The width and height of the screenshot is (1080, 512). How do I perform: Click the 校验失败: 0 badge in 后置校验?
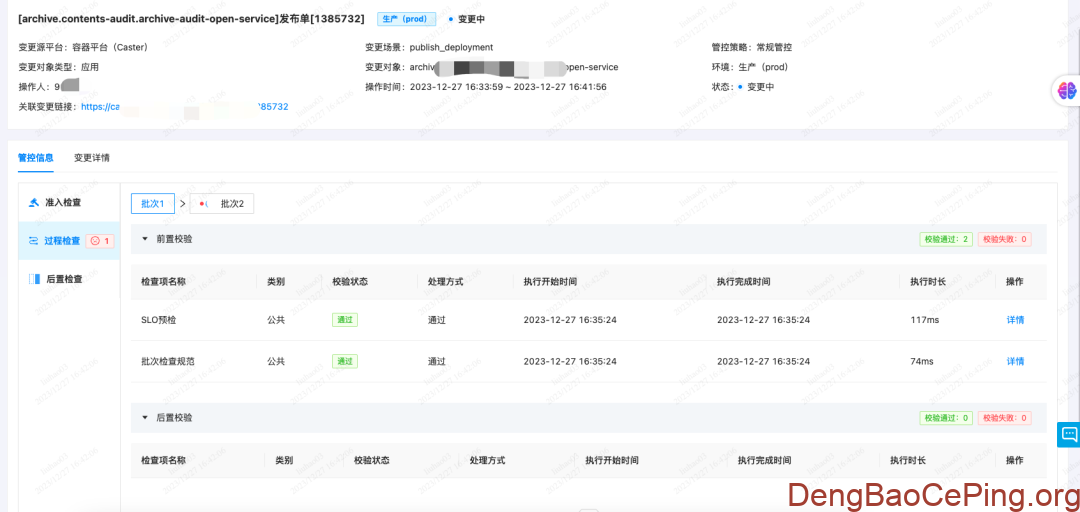click(1004, 418)
